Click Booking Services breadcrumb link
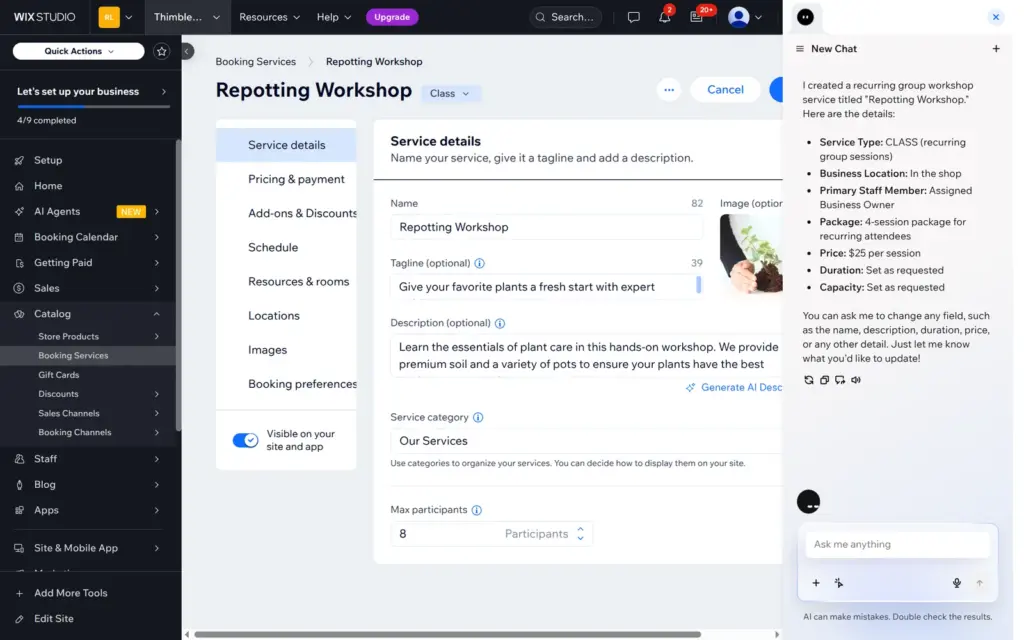Viewport: 1024px width, 640px height. [255, 61]
